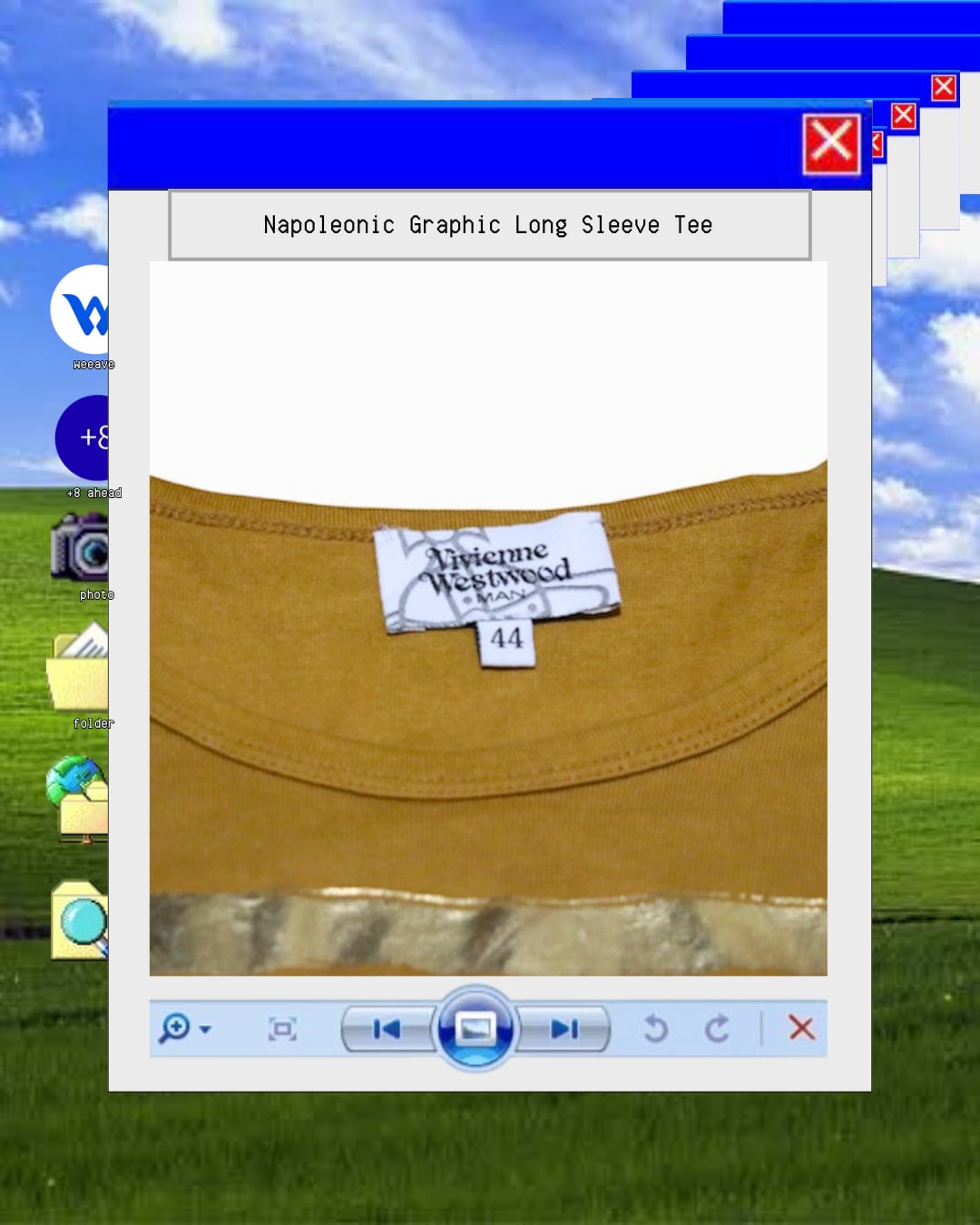Expand the zoom dropdown arrow
The height and width of the screenshot is (1225, 980).
coord(205,1030)
